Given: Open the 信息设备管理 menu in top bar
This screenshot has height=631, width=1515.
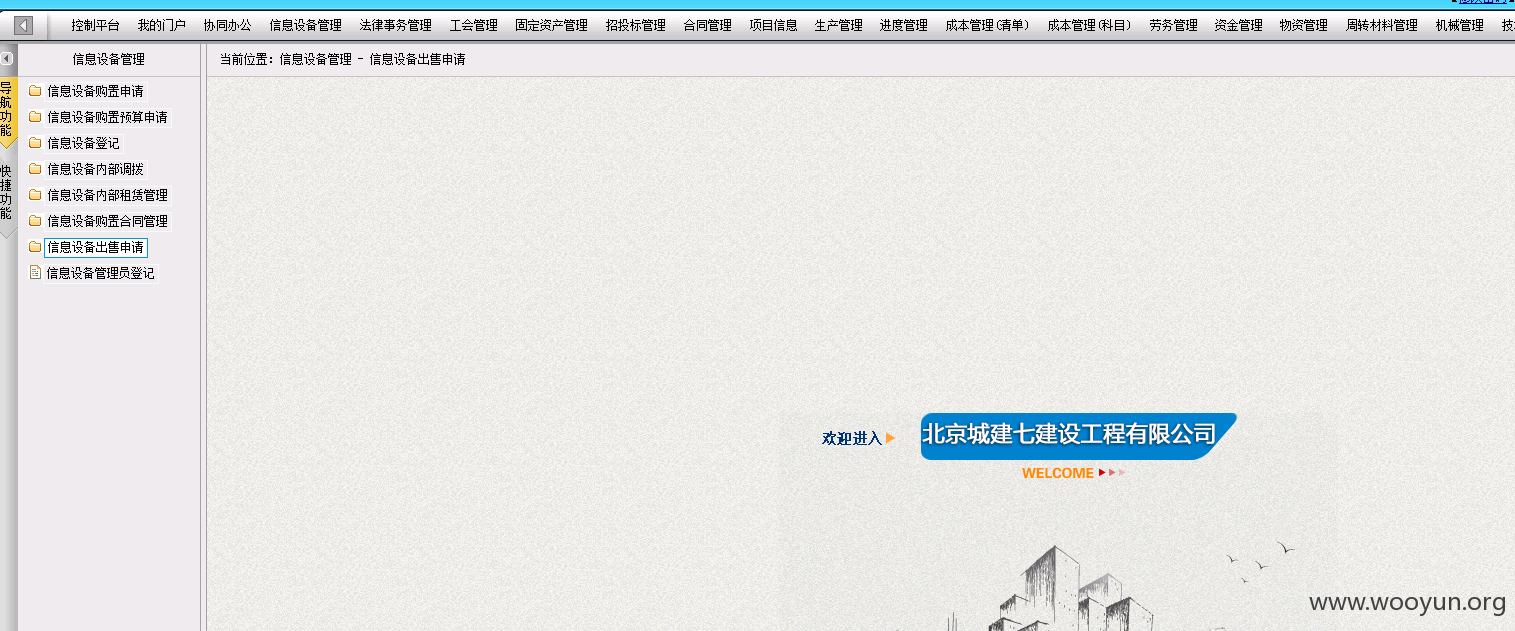Looking at the screenshot, I should [305, 26].
